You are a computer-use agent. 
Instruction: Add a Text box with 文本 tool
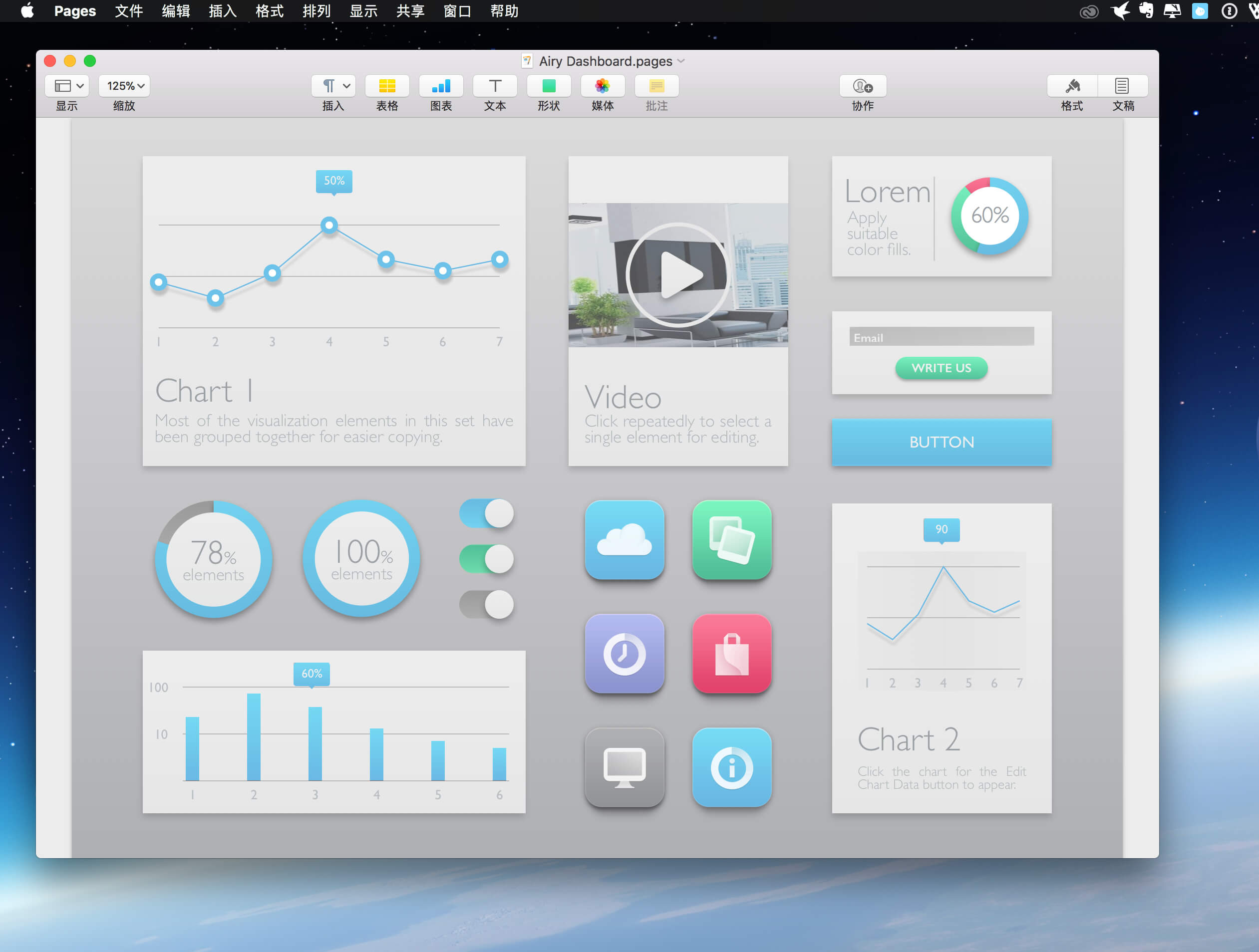495,86
